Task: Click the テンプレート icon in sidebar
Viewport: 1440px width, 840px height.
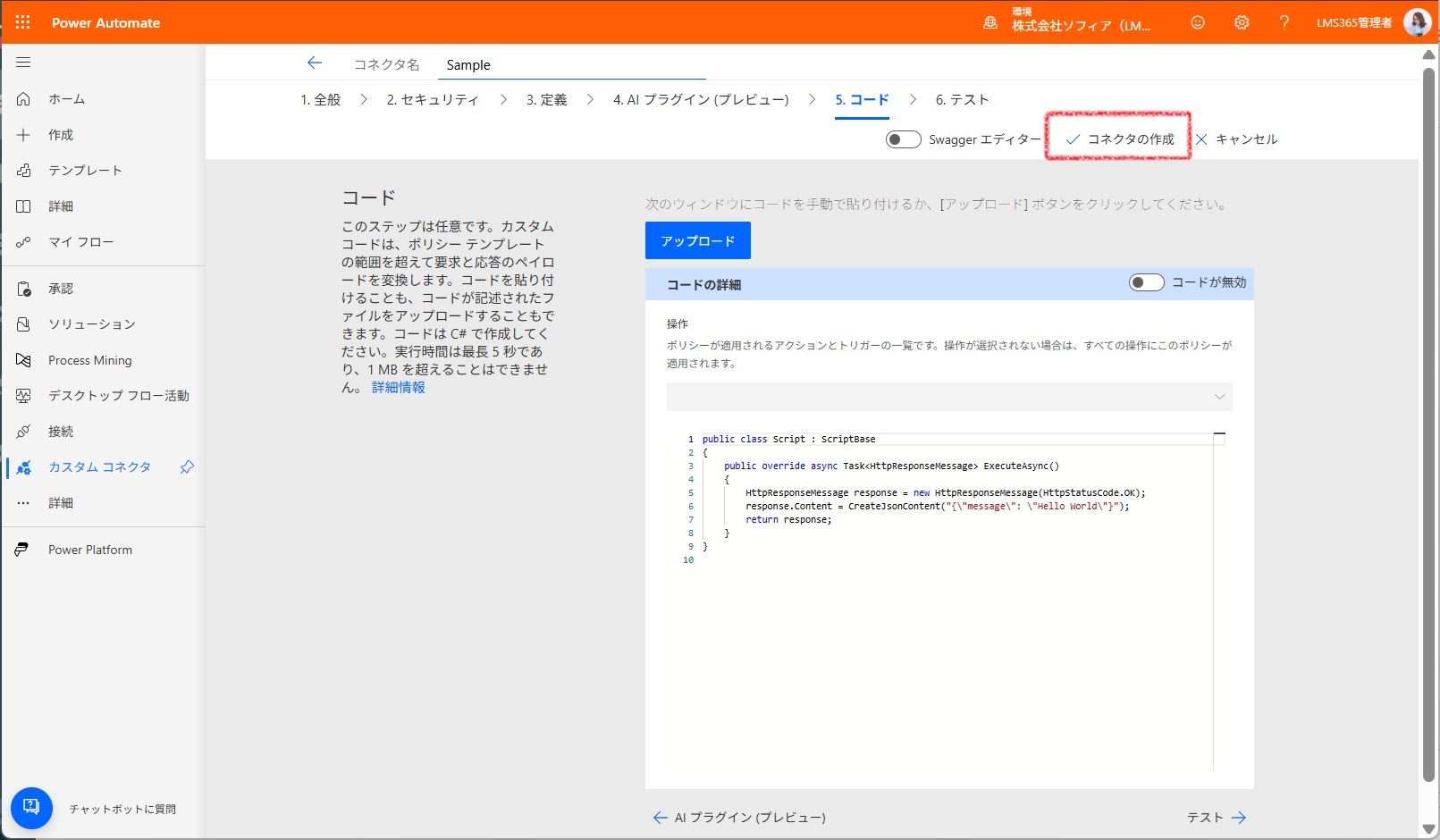Action: point(24,171)
